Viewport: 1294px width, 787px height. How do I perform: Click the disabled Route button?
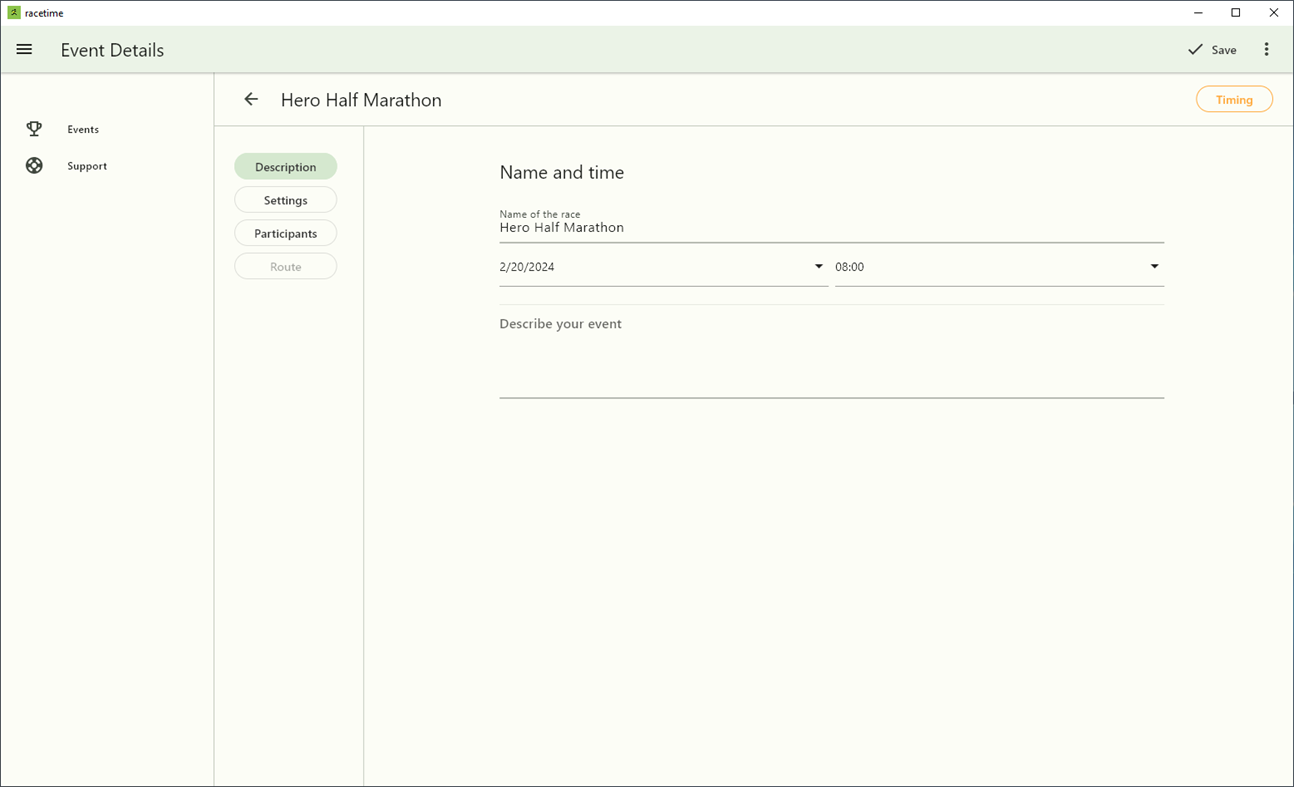point(285,265)
